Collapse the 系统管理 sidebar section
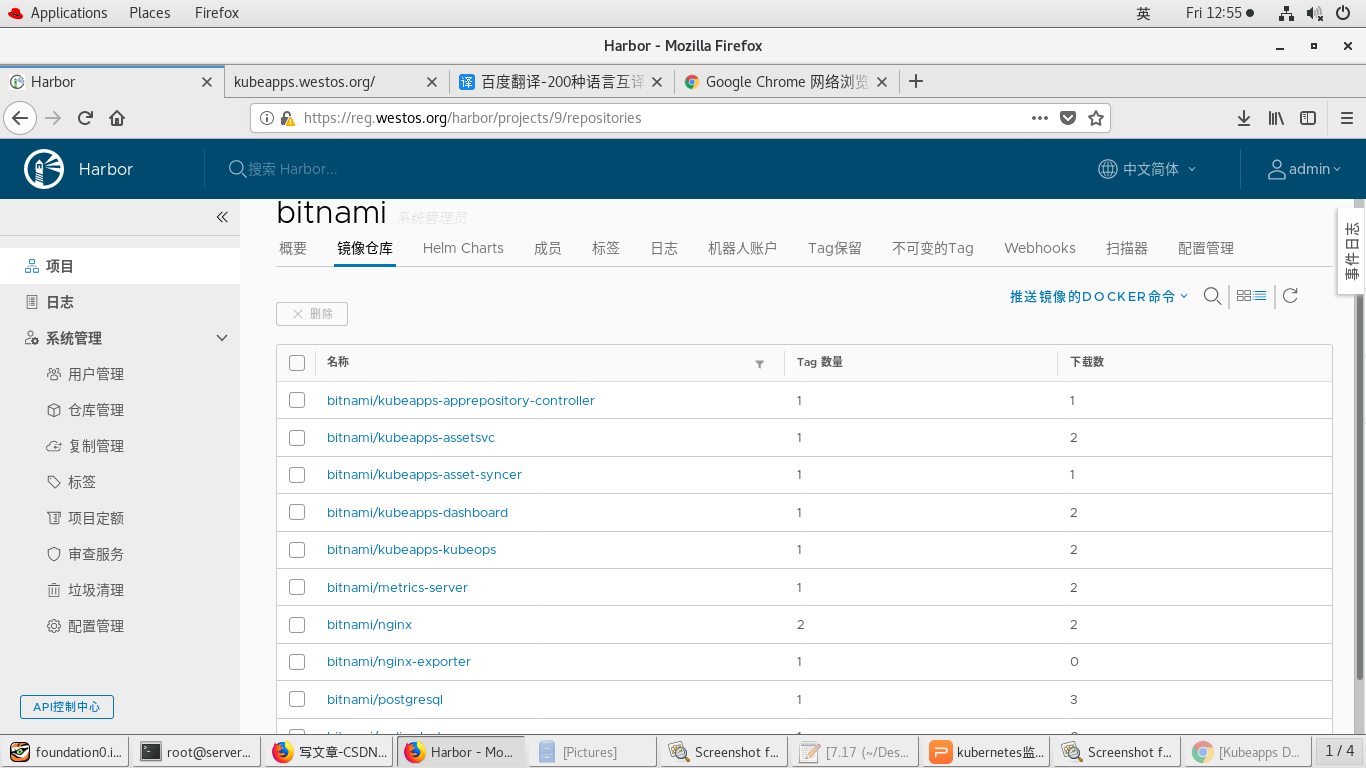 (x=222, y=338)
